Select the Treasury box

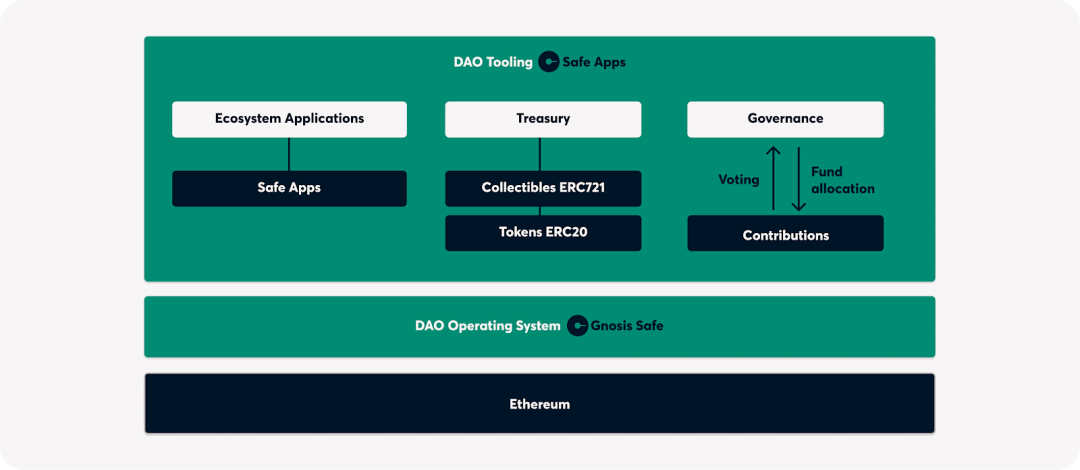pyautogui.click(x=543, y=119)
